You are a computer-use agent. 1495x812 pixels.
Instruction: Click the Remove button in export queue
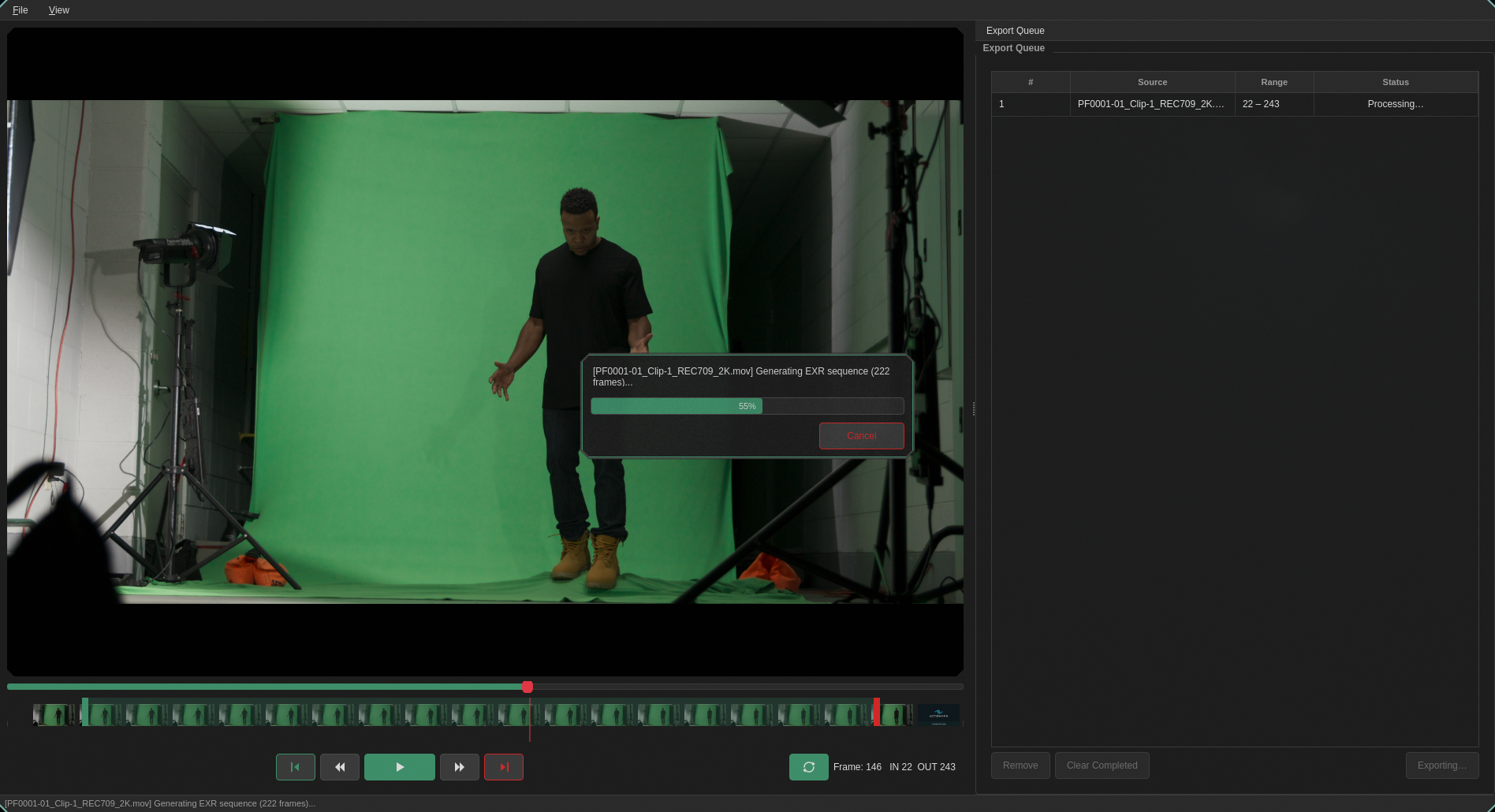coord(1020,765)
